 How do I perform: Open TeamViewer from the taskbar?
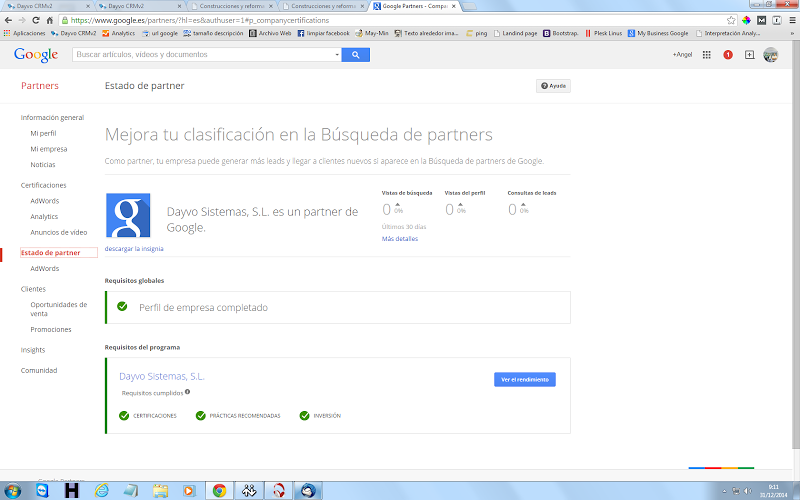point(42,491)
